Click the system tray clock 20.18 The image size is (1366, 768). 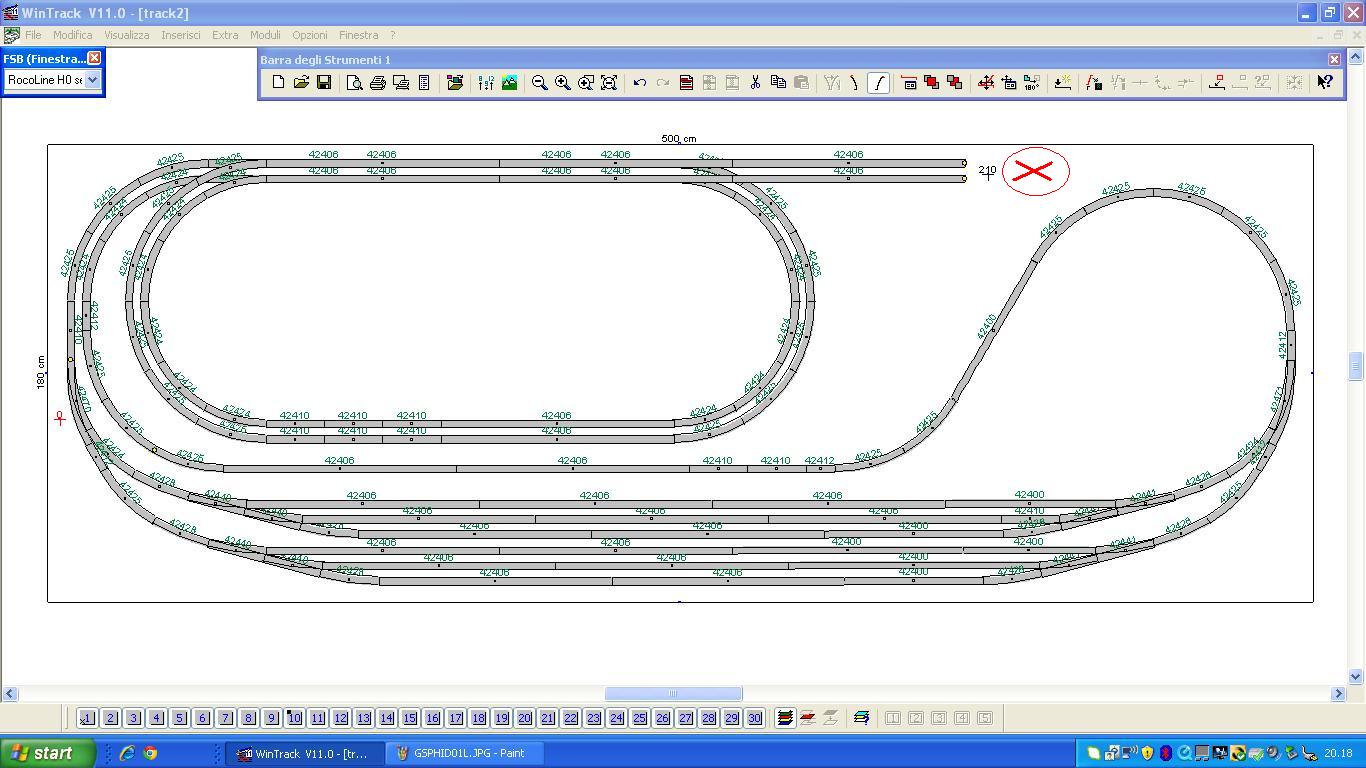[x=1338, y=753]
